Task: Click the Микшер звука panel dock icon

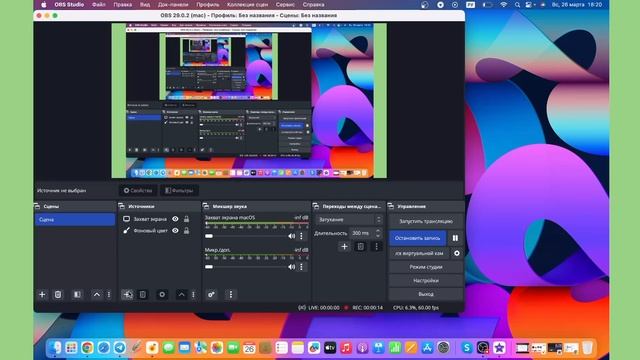Action: 206,206
